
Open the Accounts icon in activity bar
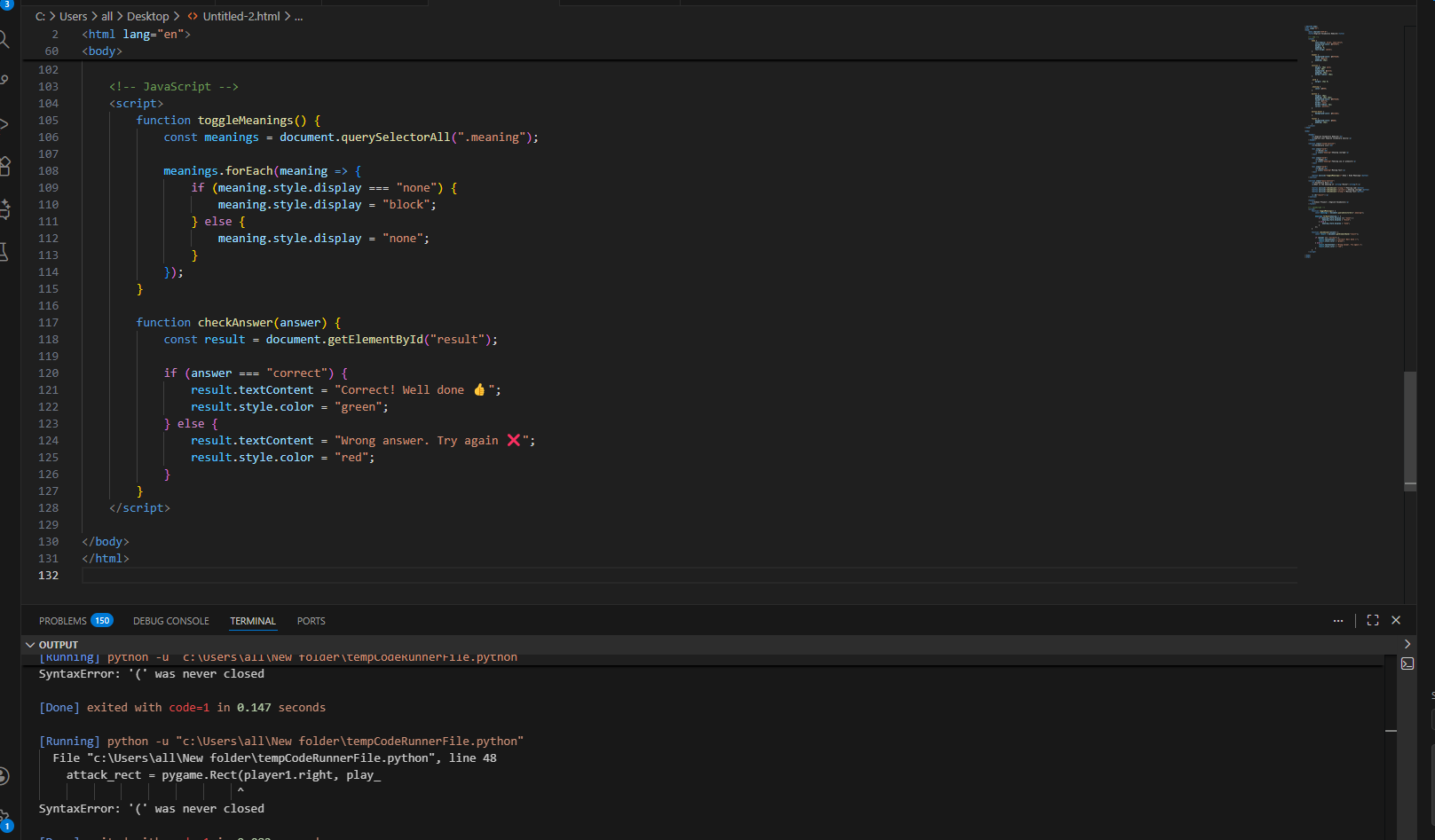tap(4, 776)
